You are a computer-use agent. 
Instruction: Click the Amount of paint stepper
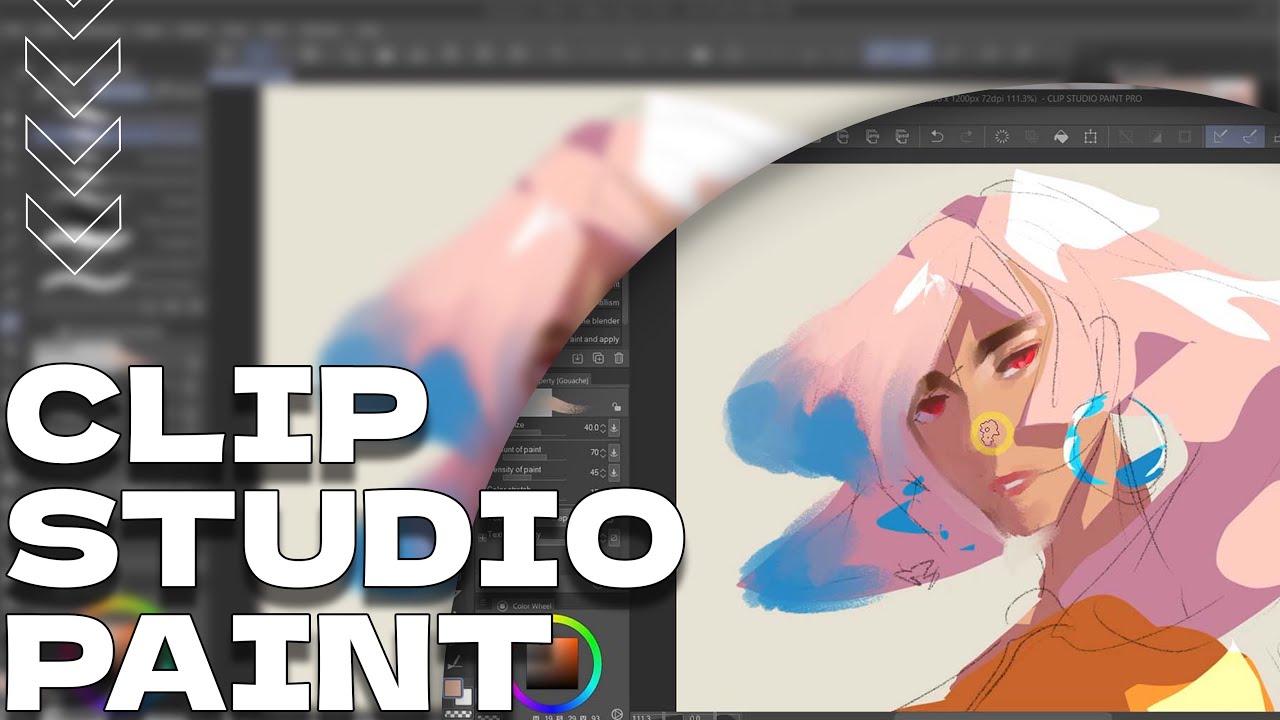603,453
